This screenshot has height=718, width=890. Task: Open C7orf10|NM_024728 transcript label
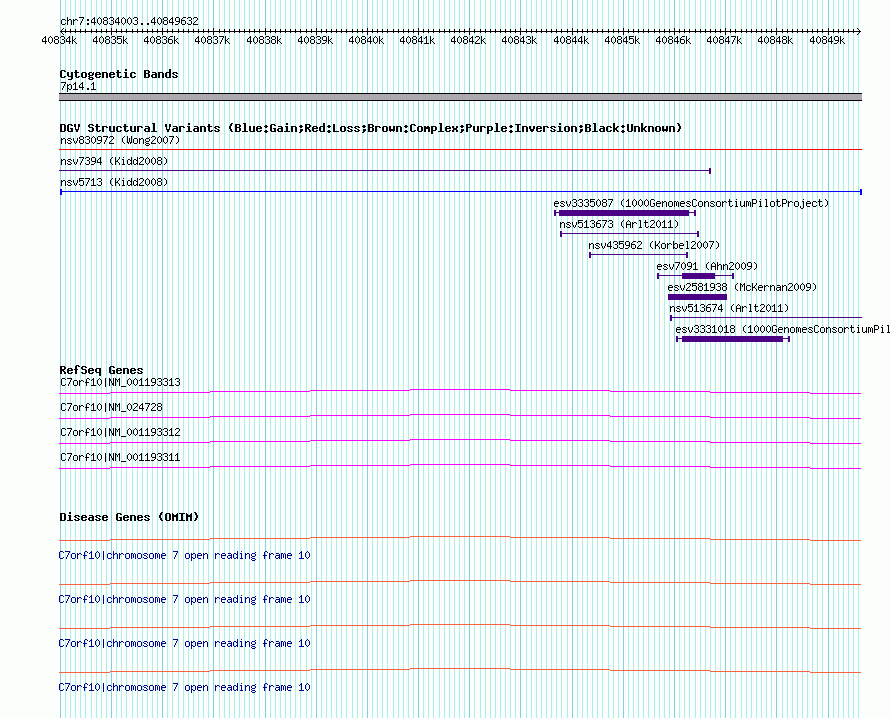(x=111, y=408)
